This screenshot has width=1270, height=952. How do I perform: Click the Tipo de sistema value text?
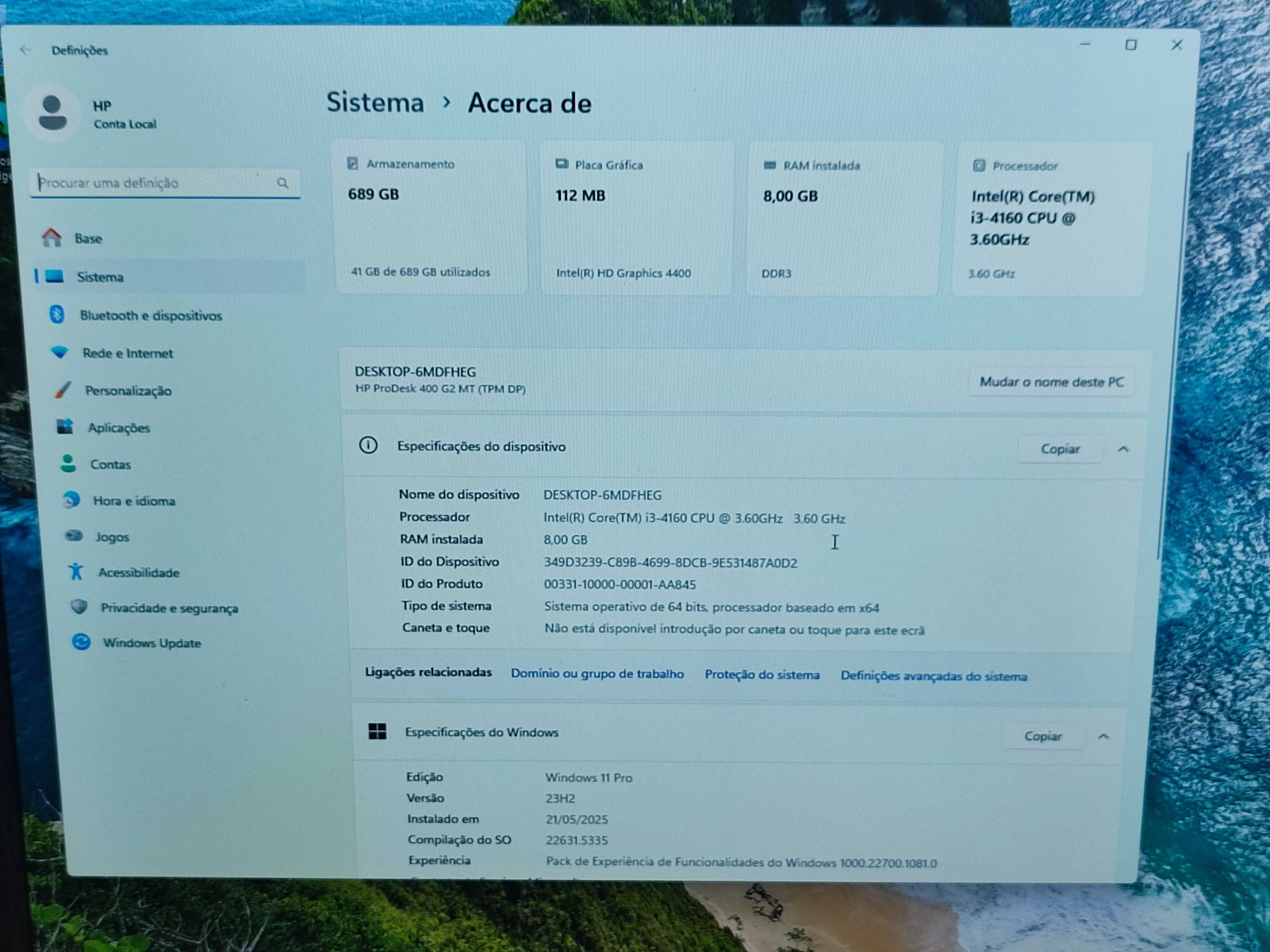pyautogui.click(x=712, y=607)
